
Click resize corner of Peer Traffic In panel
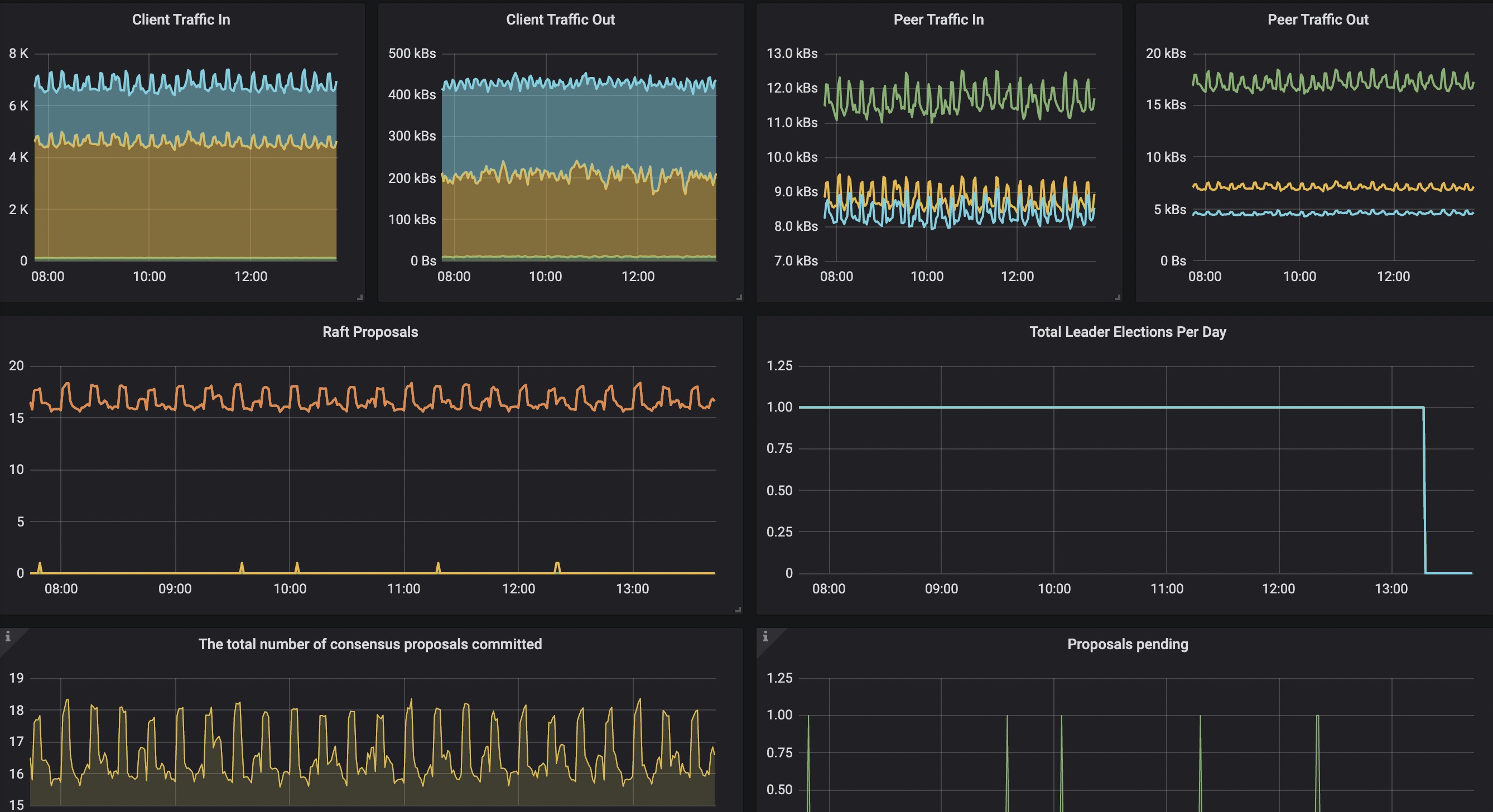pos(1118,297)
